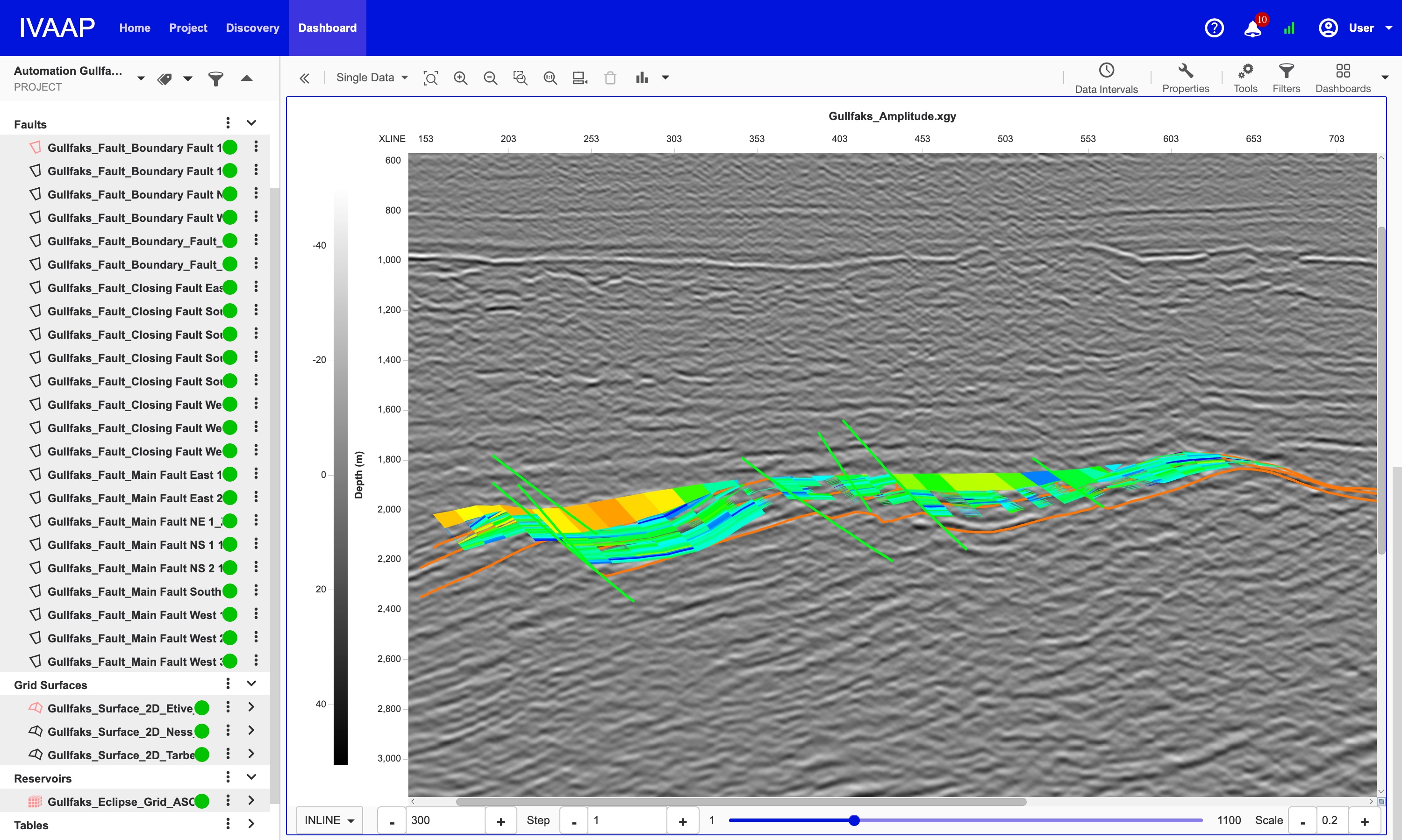Image resolution: width=1402 pixels, height=840 pixels.
Task: Expand the Tables section chevron
Action: click(251, 824)
